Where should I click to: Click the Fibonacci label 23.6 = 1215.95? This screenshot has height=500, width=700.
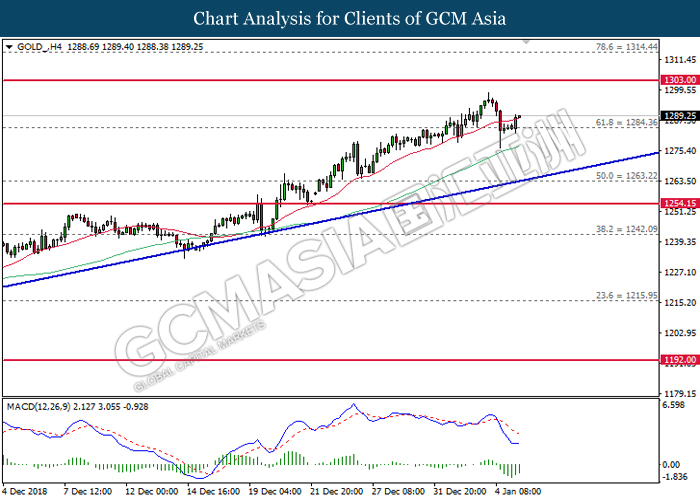tap(627, 296)
